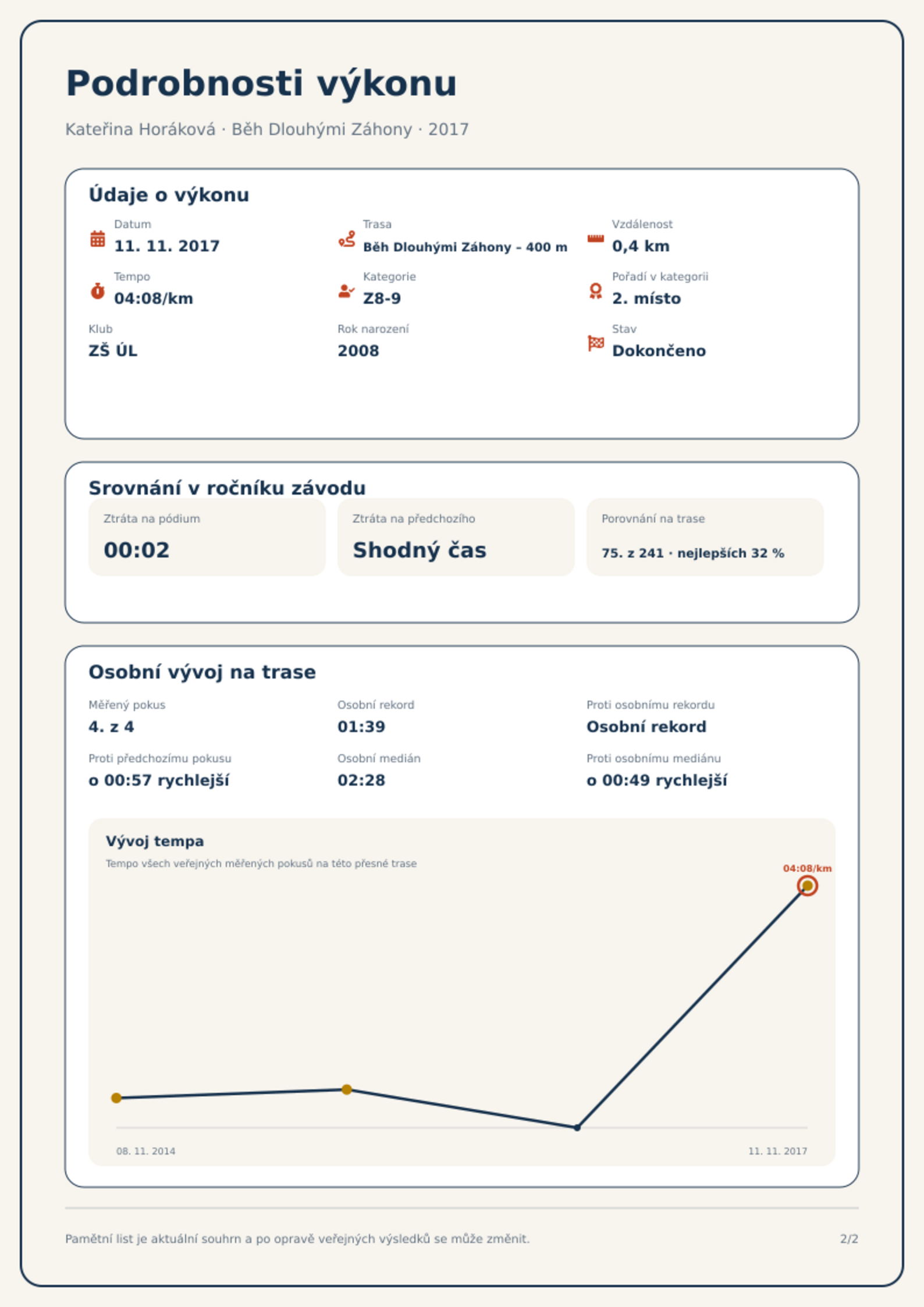Click the Vývoj tempa chart title
The width and height of the screenshot is (924, 1307).
tap(155, 841)
